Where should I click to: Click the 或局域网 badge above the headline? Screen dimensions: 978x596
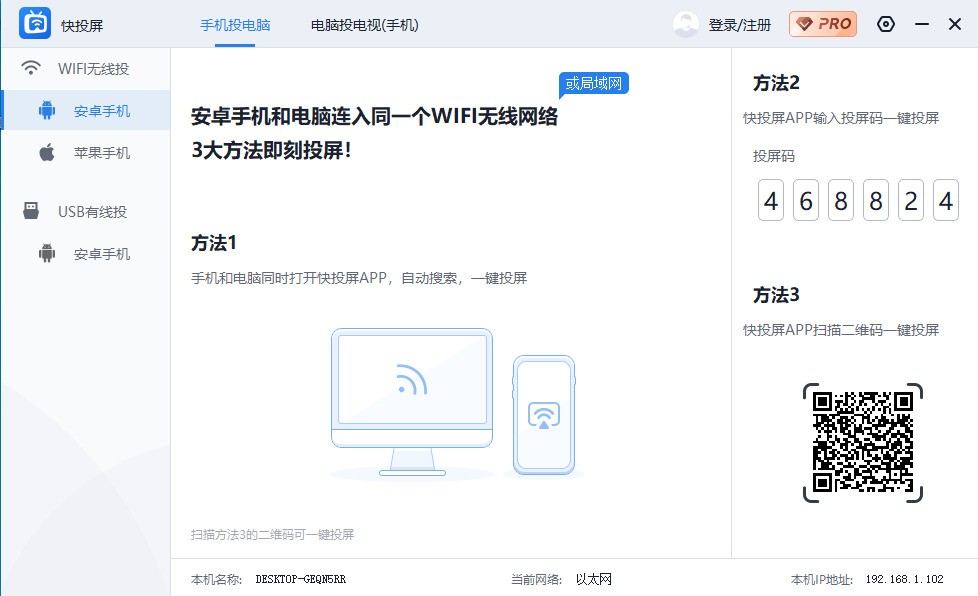594,84
